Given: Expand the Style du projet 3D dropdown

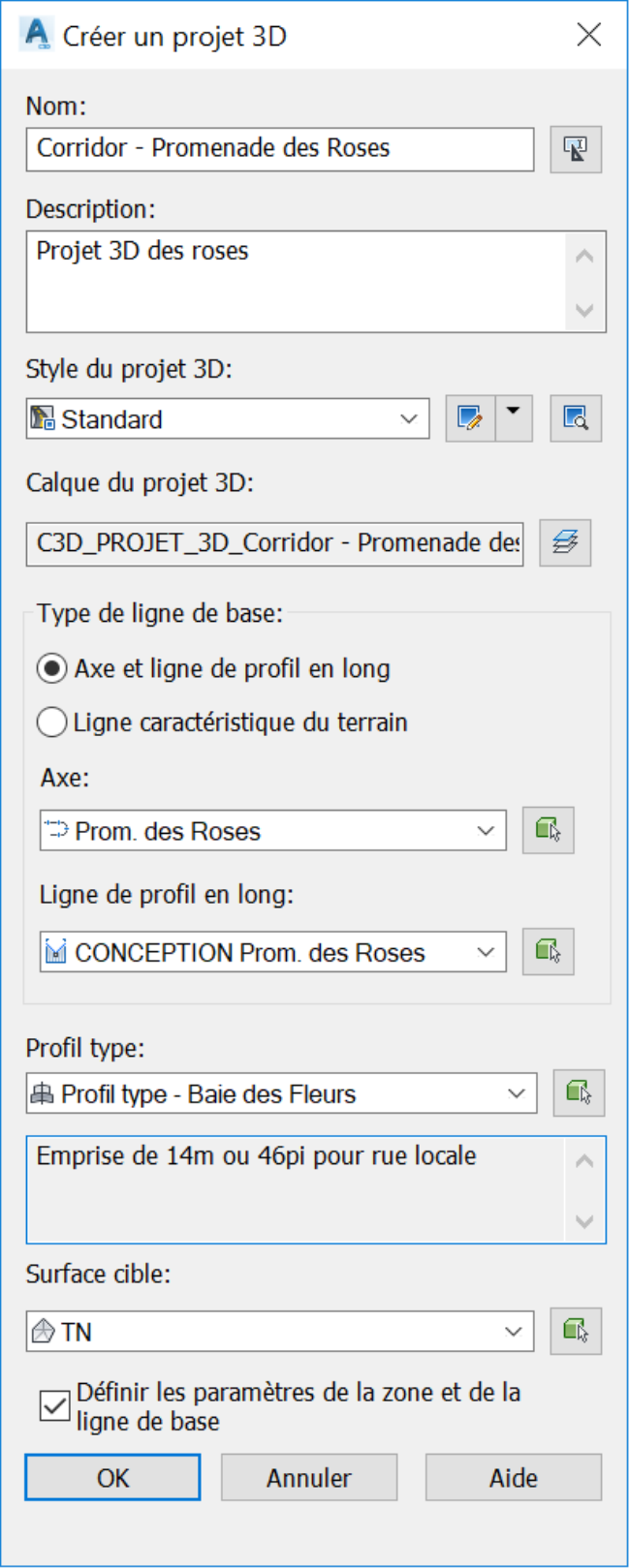Looking at the screenshot, I should (228, 419).
